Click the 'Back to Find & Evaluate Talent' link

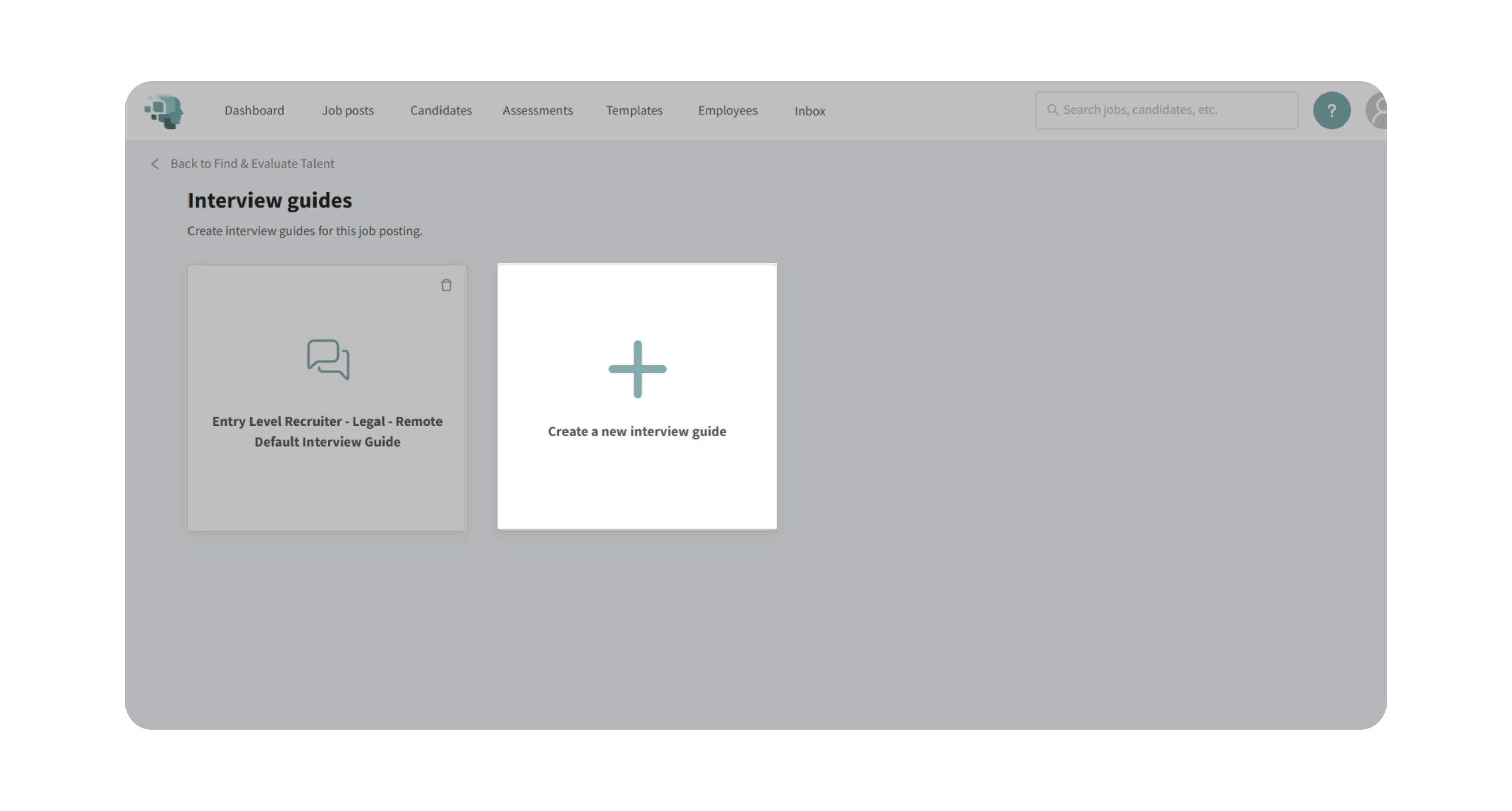pos(252,164)
